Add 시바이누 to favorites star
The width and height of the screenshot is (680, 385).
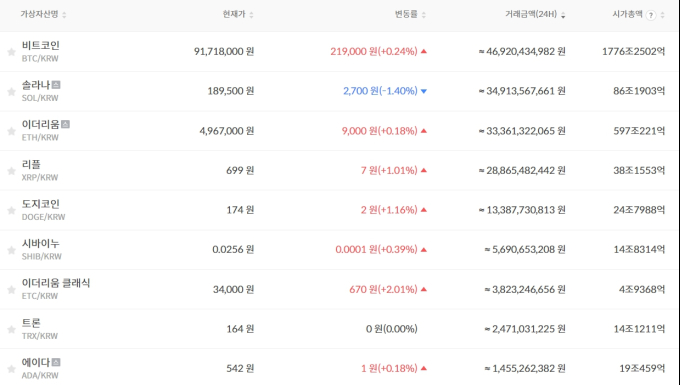point(11,250)
